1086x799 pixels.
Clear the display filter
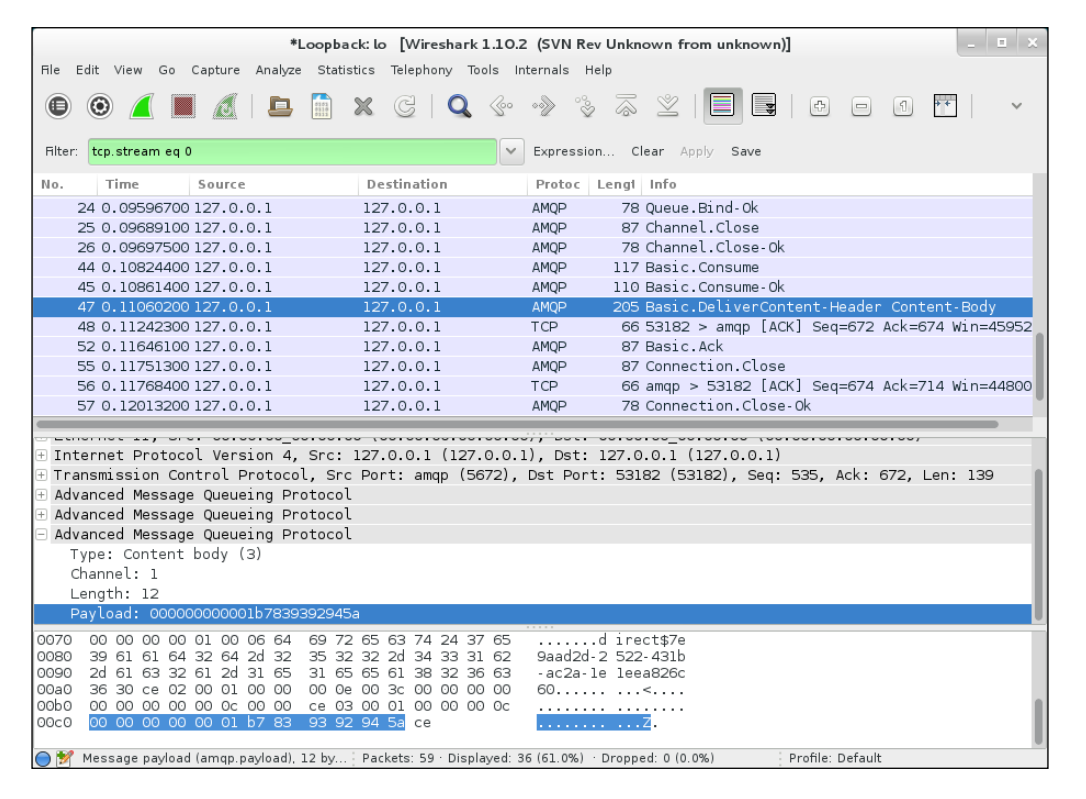click(x=648, y=151)
